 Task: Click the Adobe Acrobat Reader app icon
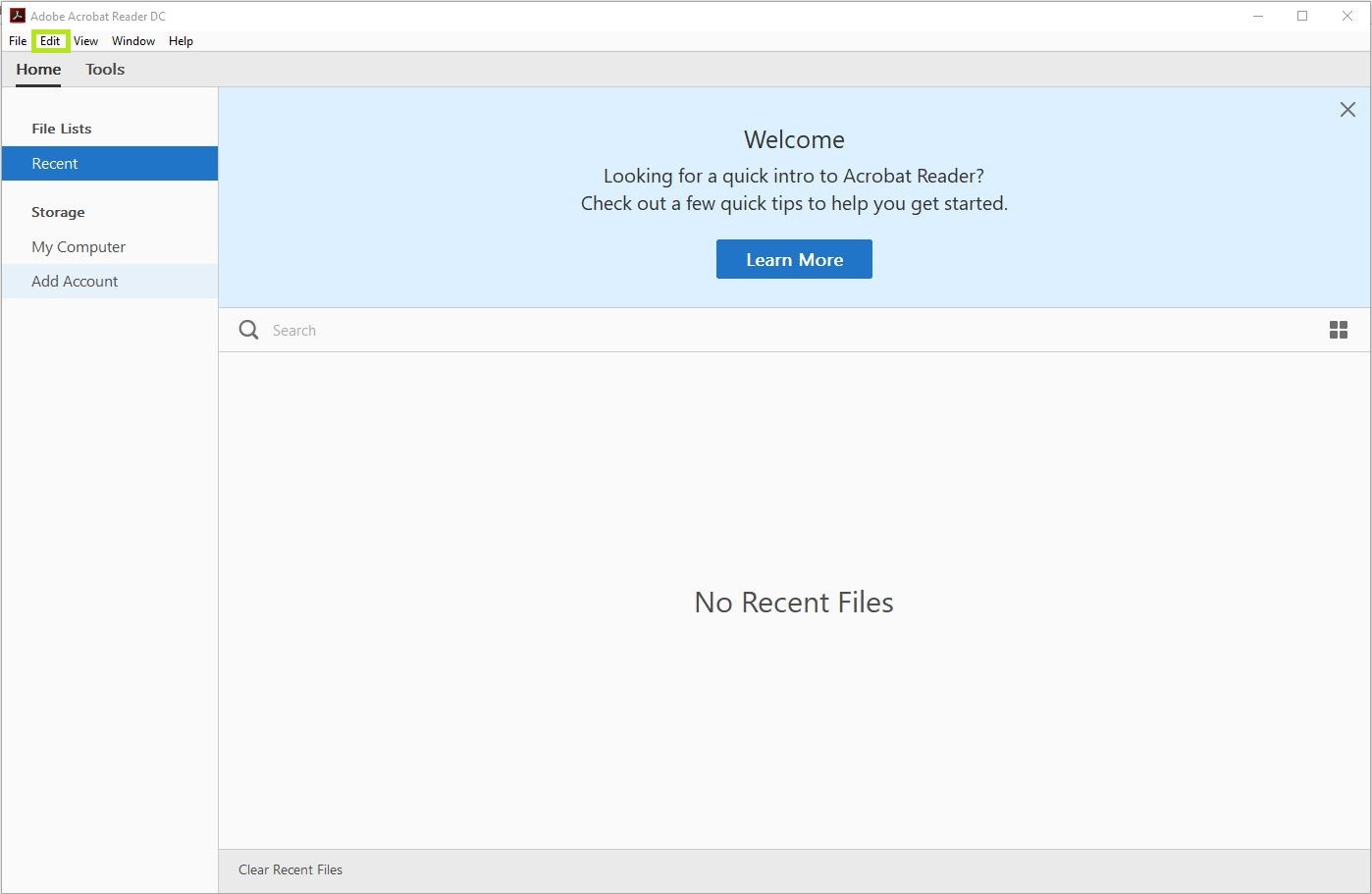pos(17,16)
